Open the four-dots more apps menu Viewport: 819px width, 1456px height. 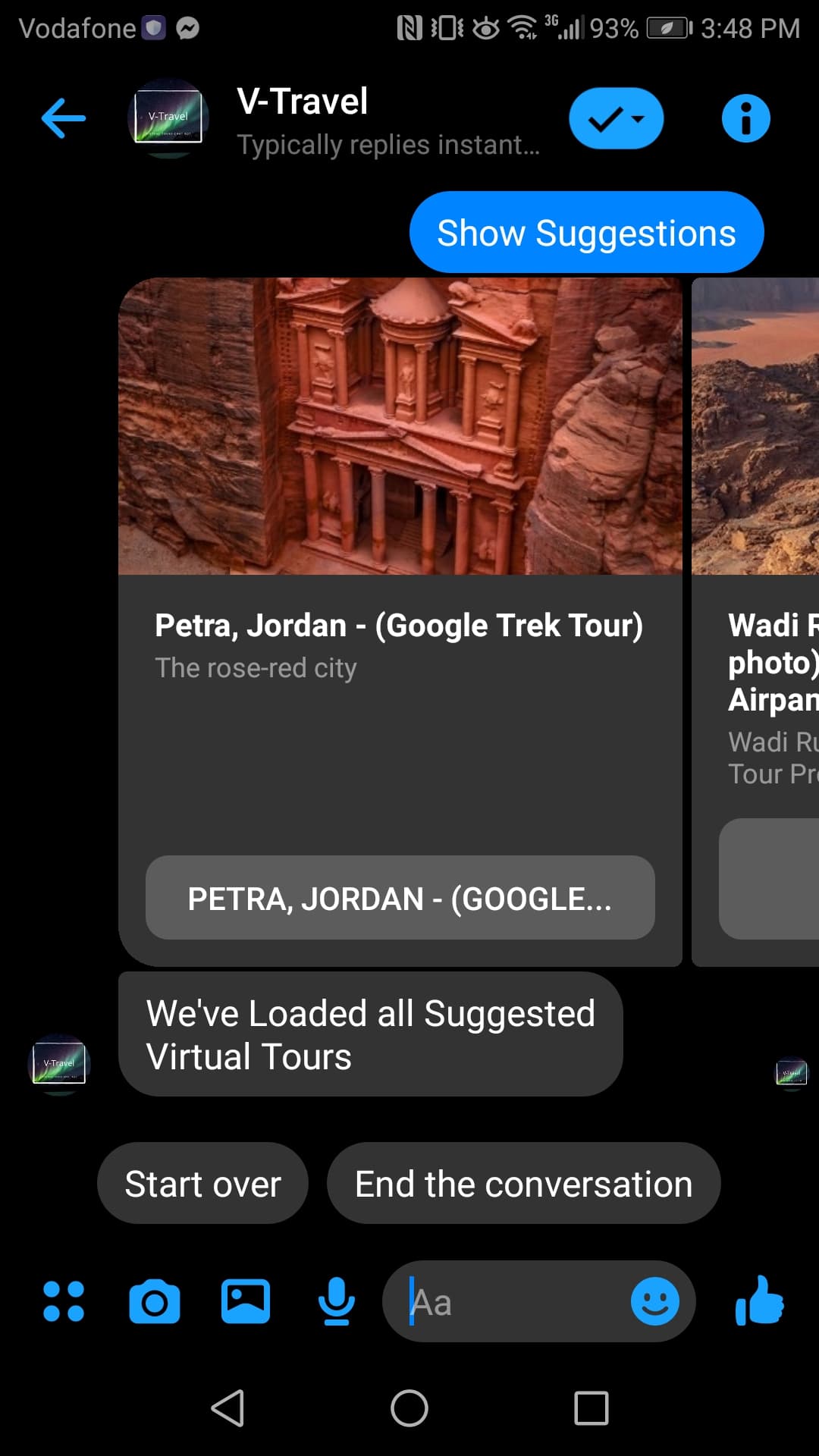click(x=64, y=1301)
